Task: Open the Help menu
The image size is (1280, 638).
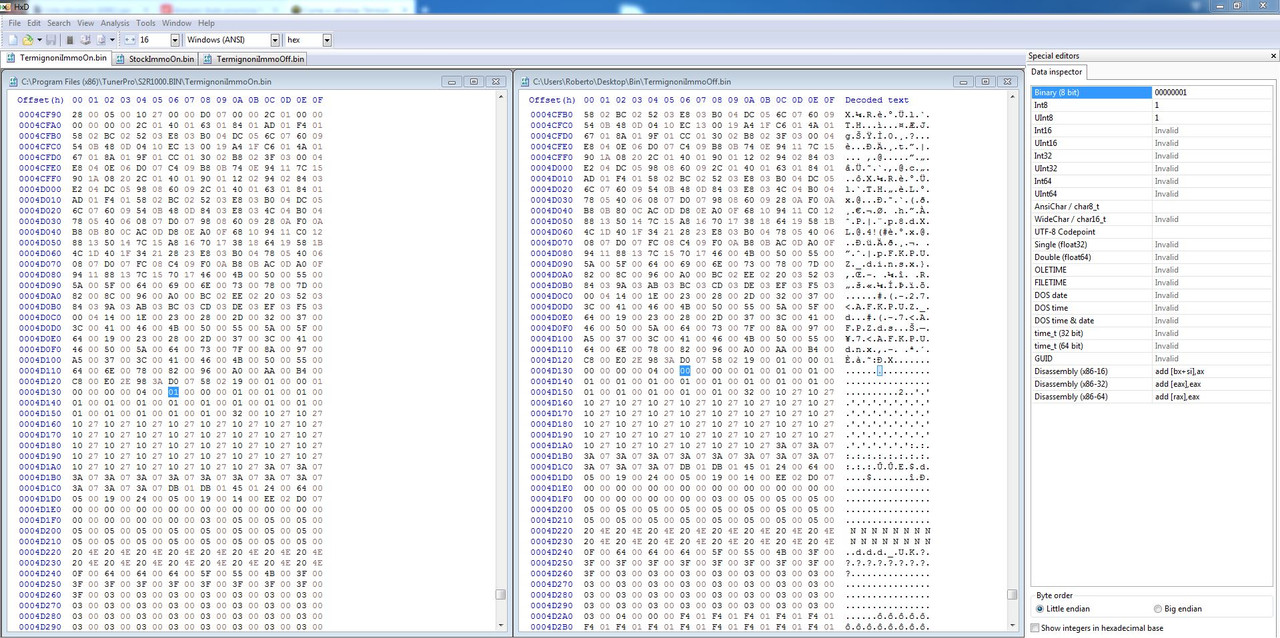Action: pos(206,23)
